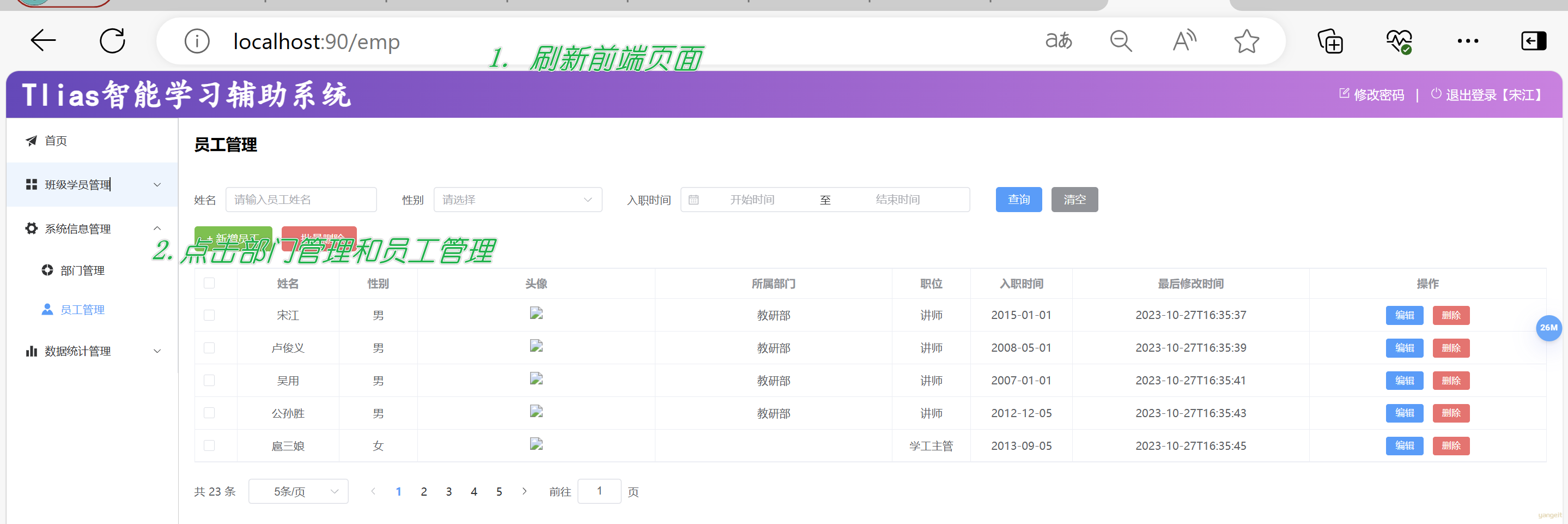The height and width of the screenshot is (524, 1568).
Task: Click 删除 for 扈三娘
Action: (1451, 445)
